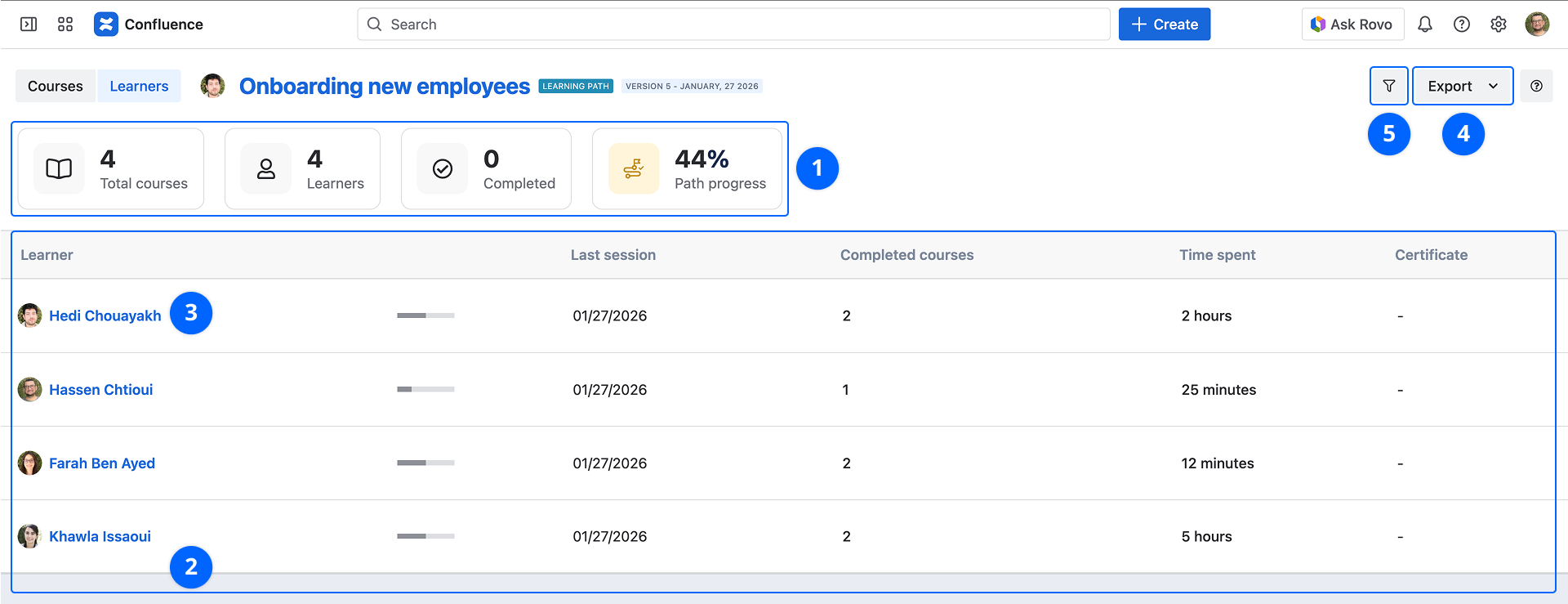Click the Path progress stat card

click(x=687, y=169)
